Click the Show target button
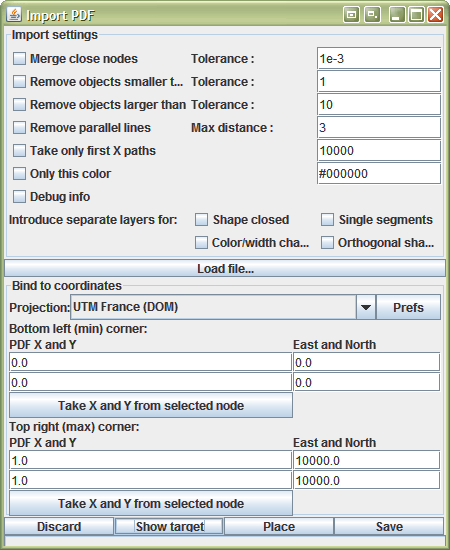The width and height of the screenshot is (450, 550). tap(169, 526)
